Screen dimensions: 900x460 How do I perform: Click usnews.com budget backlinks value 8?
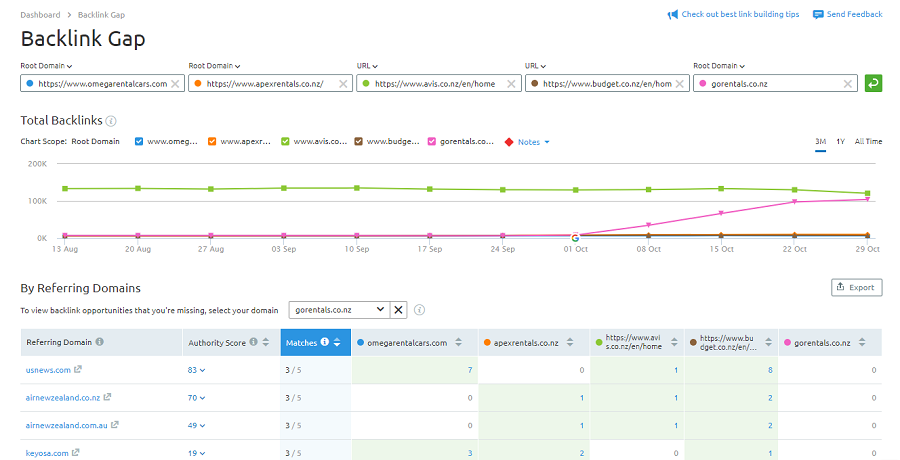pyautogui.click(x=770, y=370)
